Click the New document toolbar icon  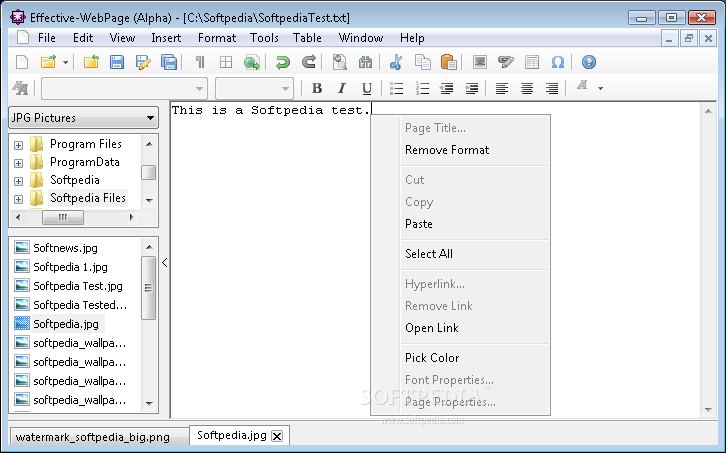point(22,62)
